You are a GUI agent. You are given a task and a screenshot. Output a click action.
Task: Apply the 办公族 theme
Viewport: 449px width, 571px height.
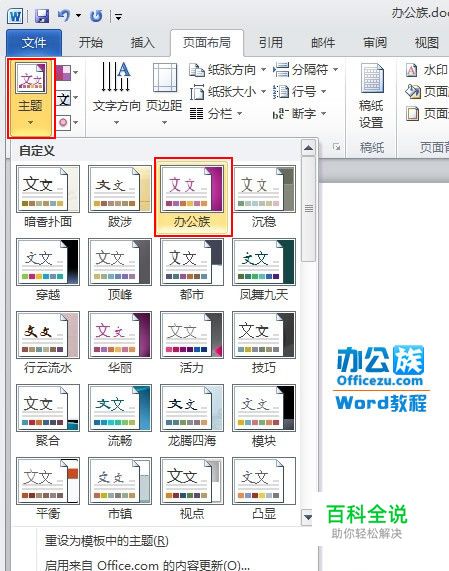click(x=193, y=197)
